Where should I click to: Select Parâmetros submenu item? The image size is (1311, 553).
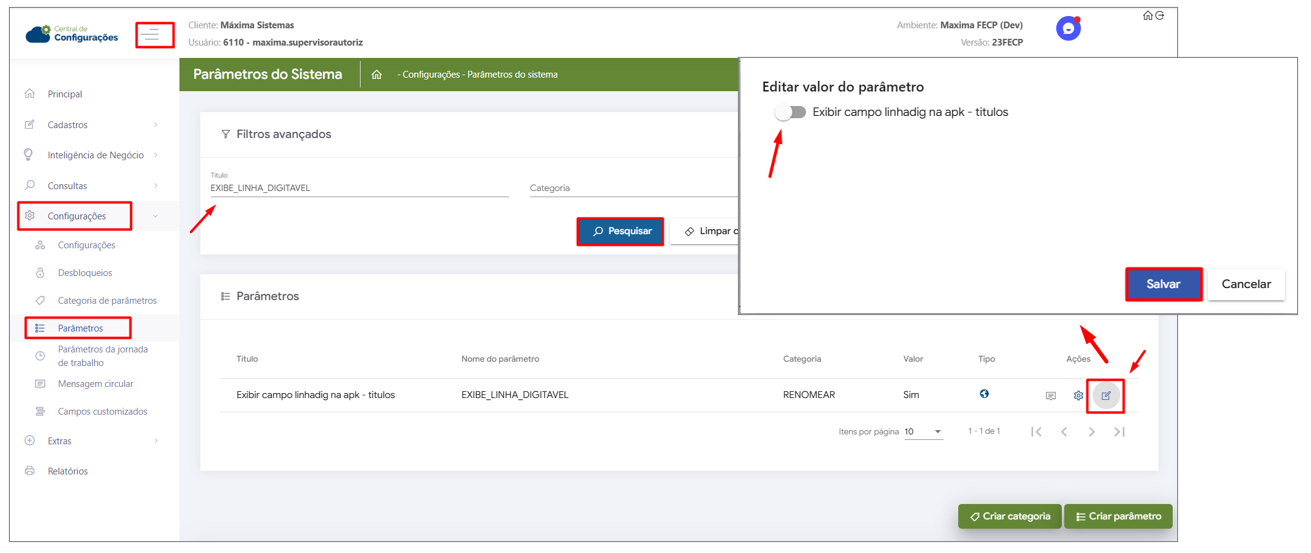80,328
